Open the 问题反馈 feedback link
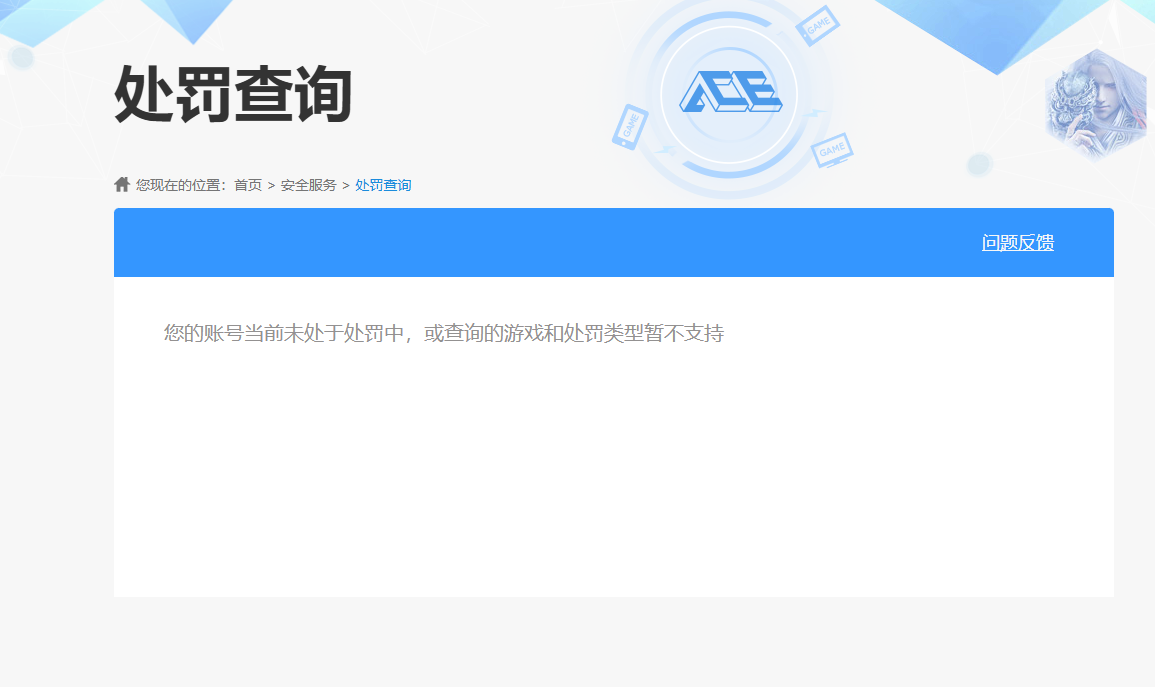1155x687 pixels. [x=1019, y=242]
